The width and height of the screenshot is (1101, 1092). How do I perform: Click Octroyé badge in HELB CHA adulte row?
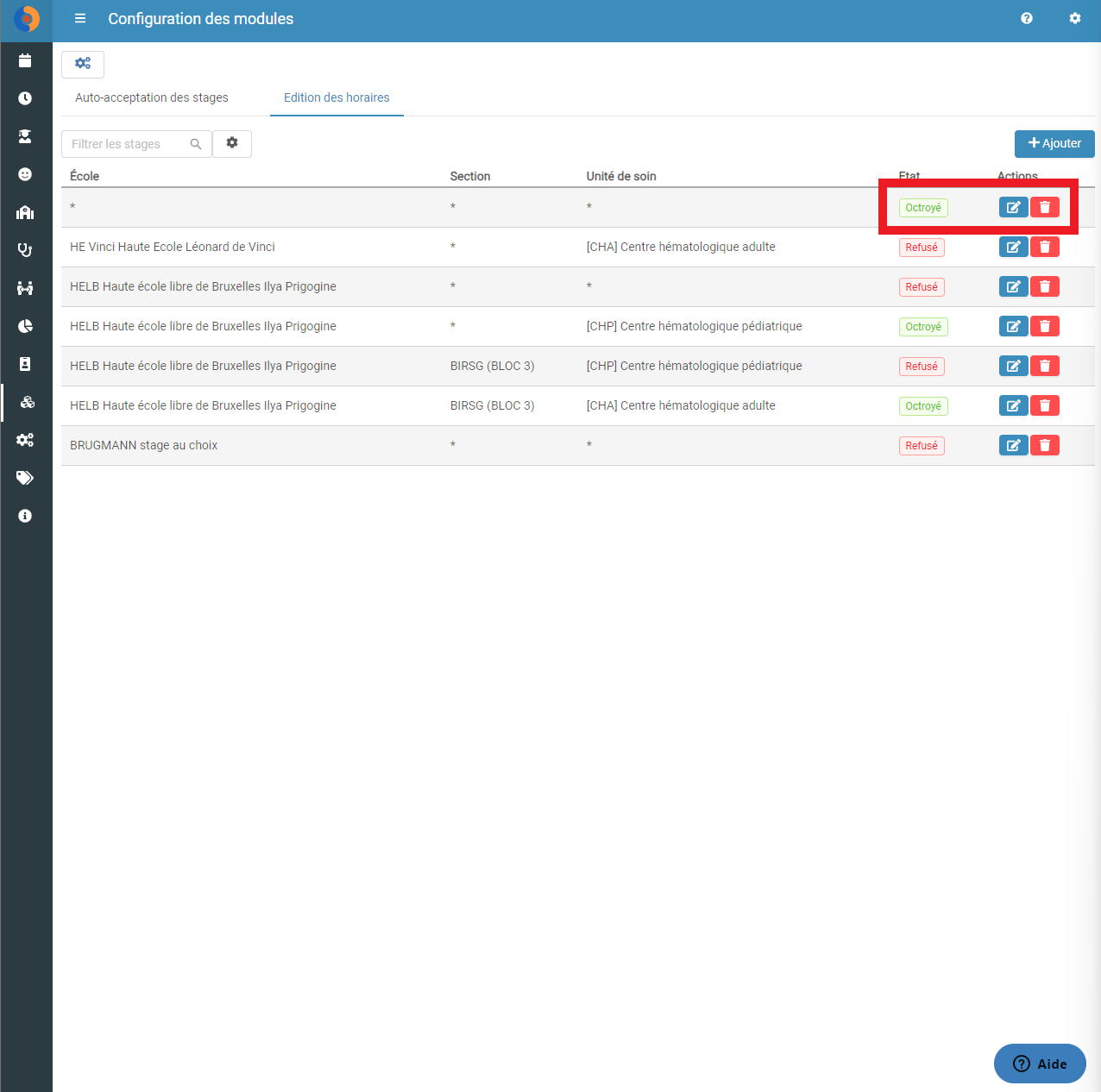click(923, 406)
